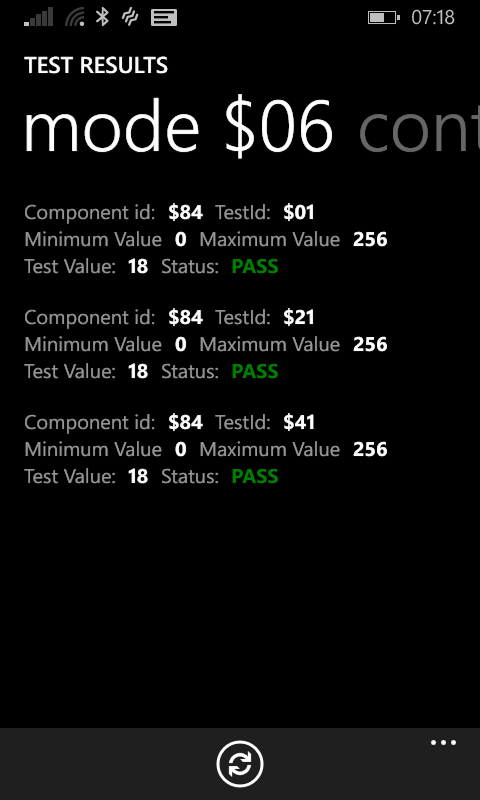Select the TEST RESULTS page title

pyautogui.click(x=96, y=65)
